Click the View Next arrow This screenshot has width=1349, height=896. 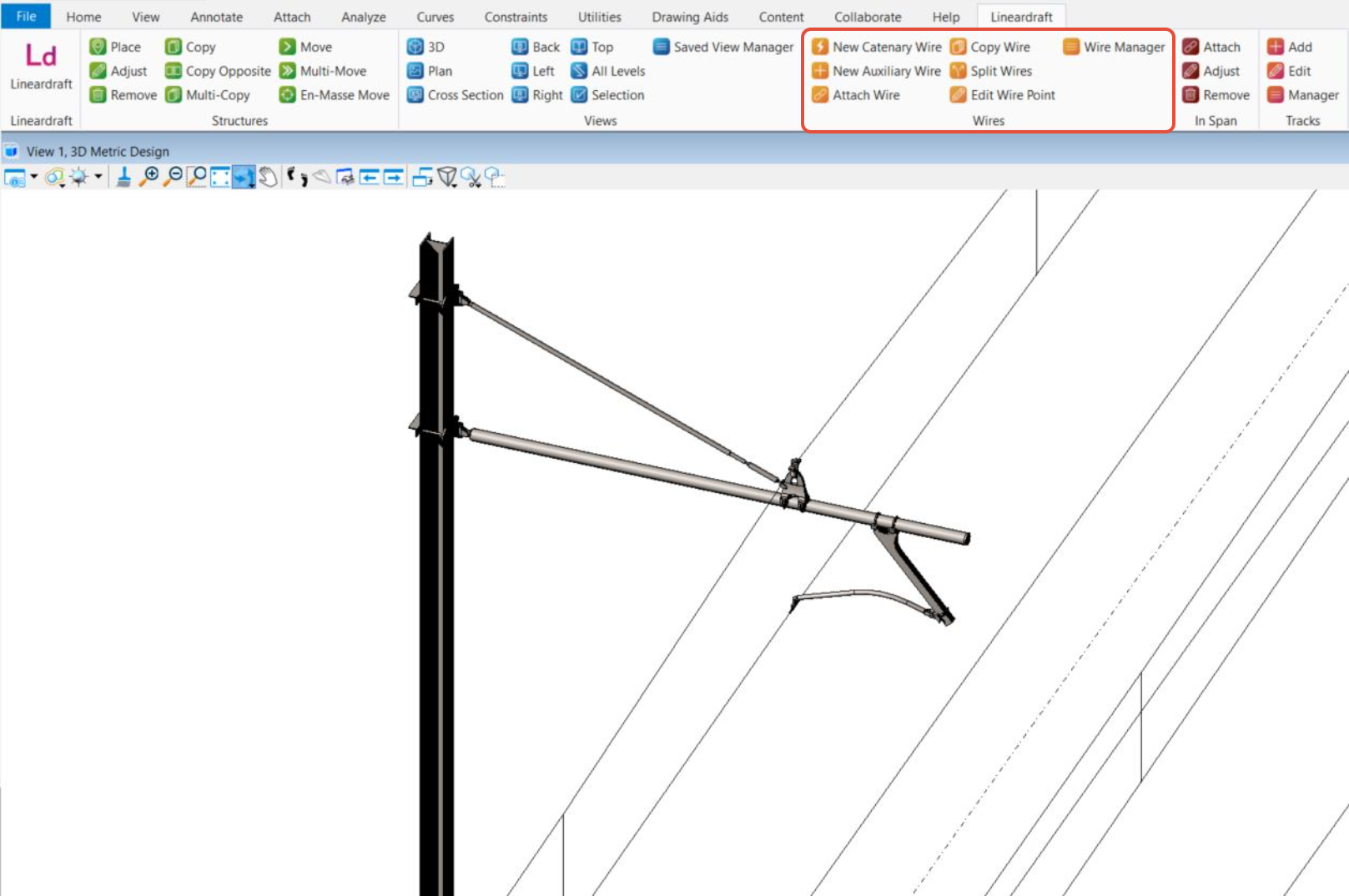(x=394, y=177)
